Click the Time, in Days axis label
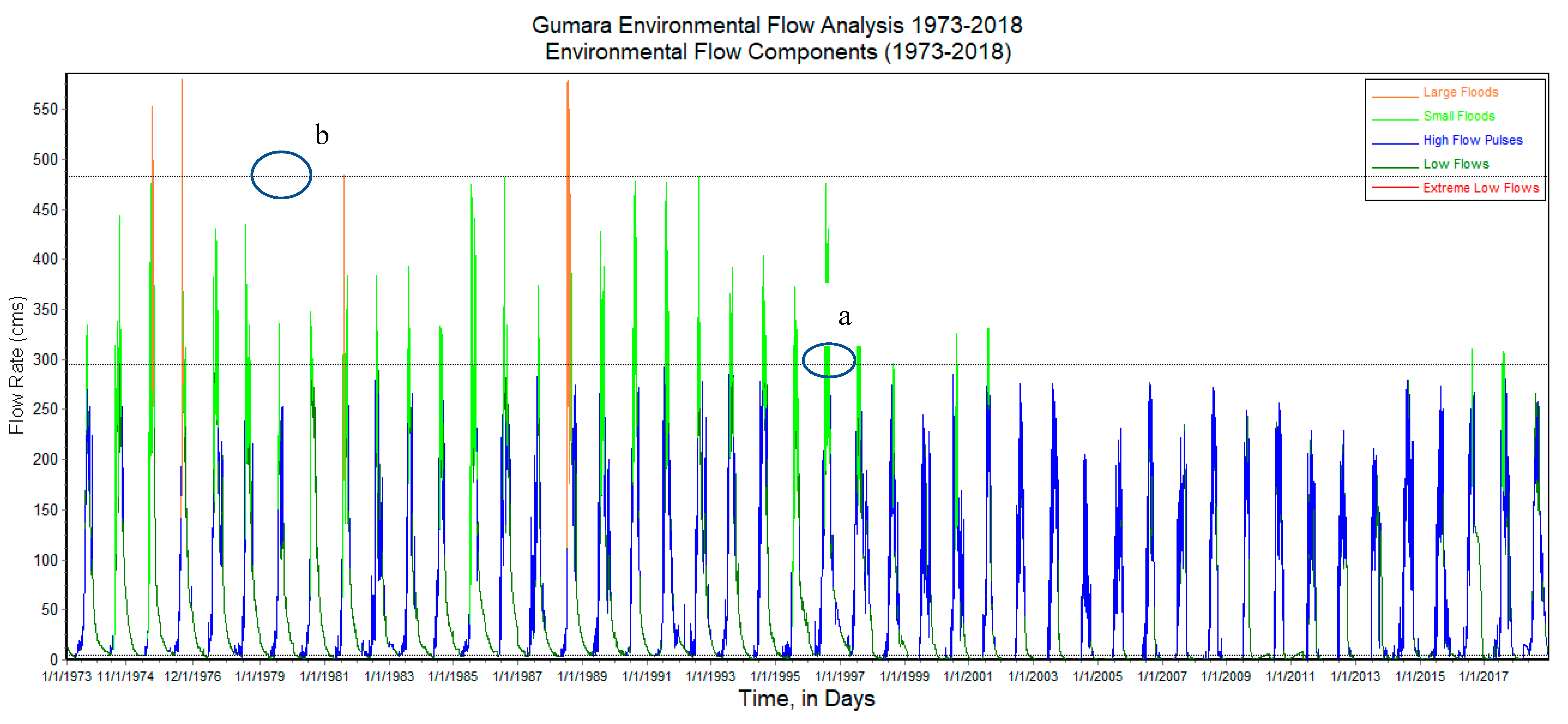The image size is (1568, 724). [806, 698]
